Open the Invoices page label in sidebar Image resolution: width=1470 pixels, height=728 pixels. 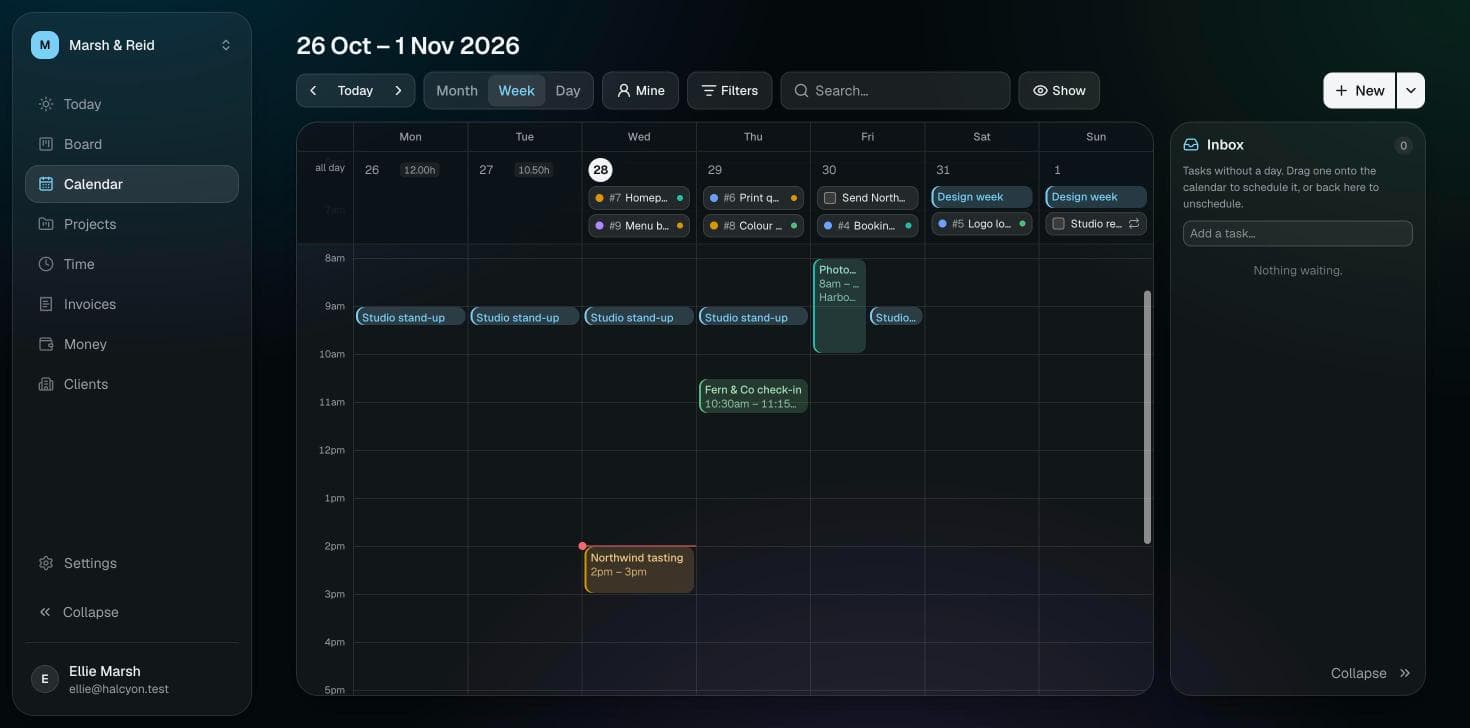(90, 304)
